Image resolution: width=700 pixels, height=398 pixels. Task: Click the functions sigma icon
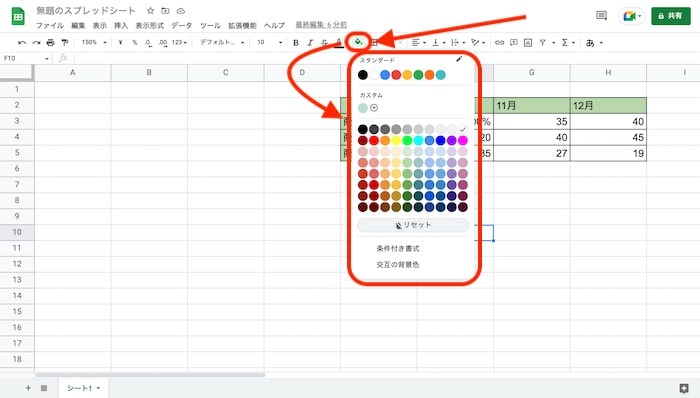pos(565,42)
